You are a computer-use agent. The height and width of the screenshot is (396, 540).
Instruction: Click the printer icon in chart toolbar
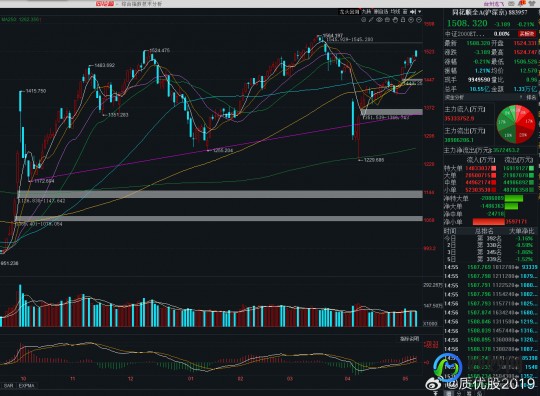pos(387,20)
